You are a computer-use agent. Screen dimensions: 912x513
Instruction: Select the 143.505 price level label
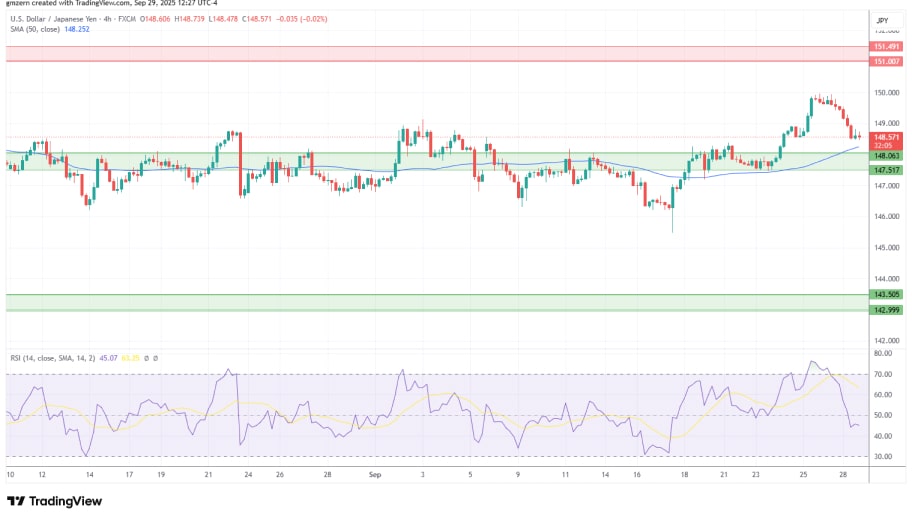886,295
